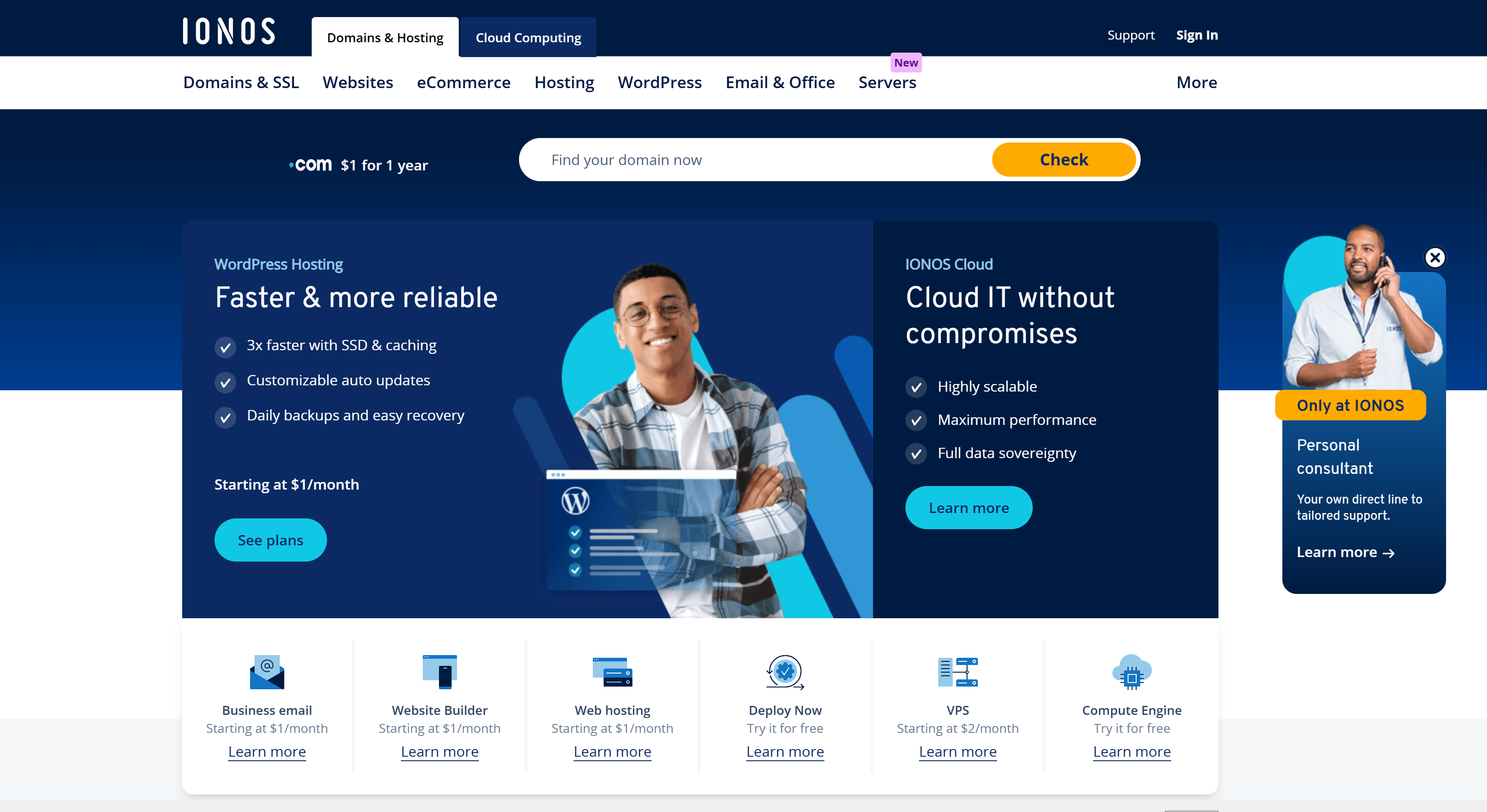Open the eCommerce menu

464,83
